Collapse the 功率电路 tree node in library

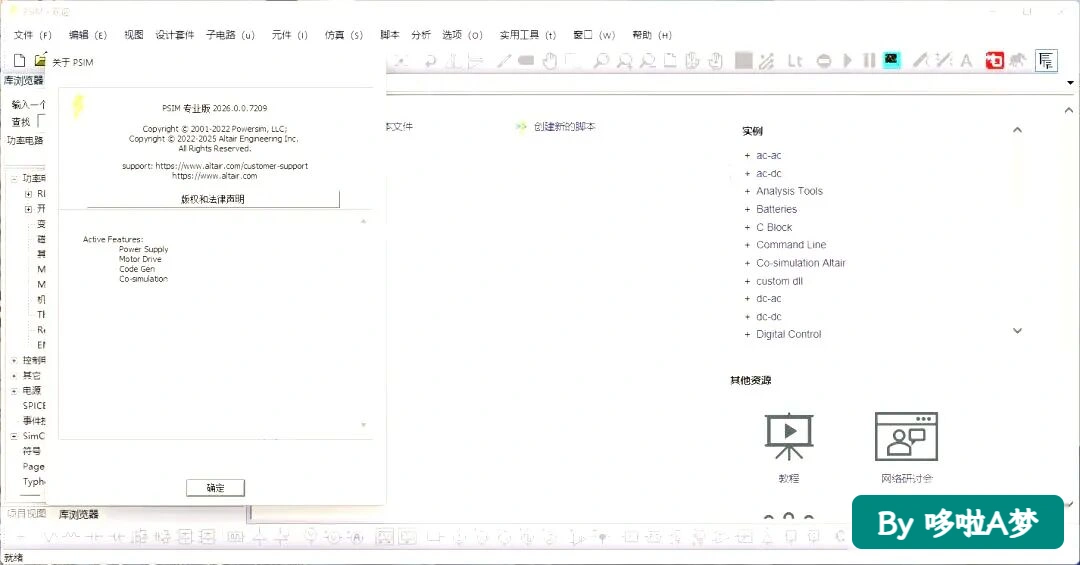tap(14, 178)
